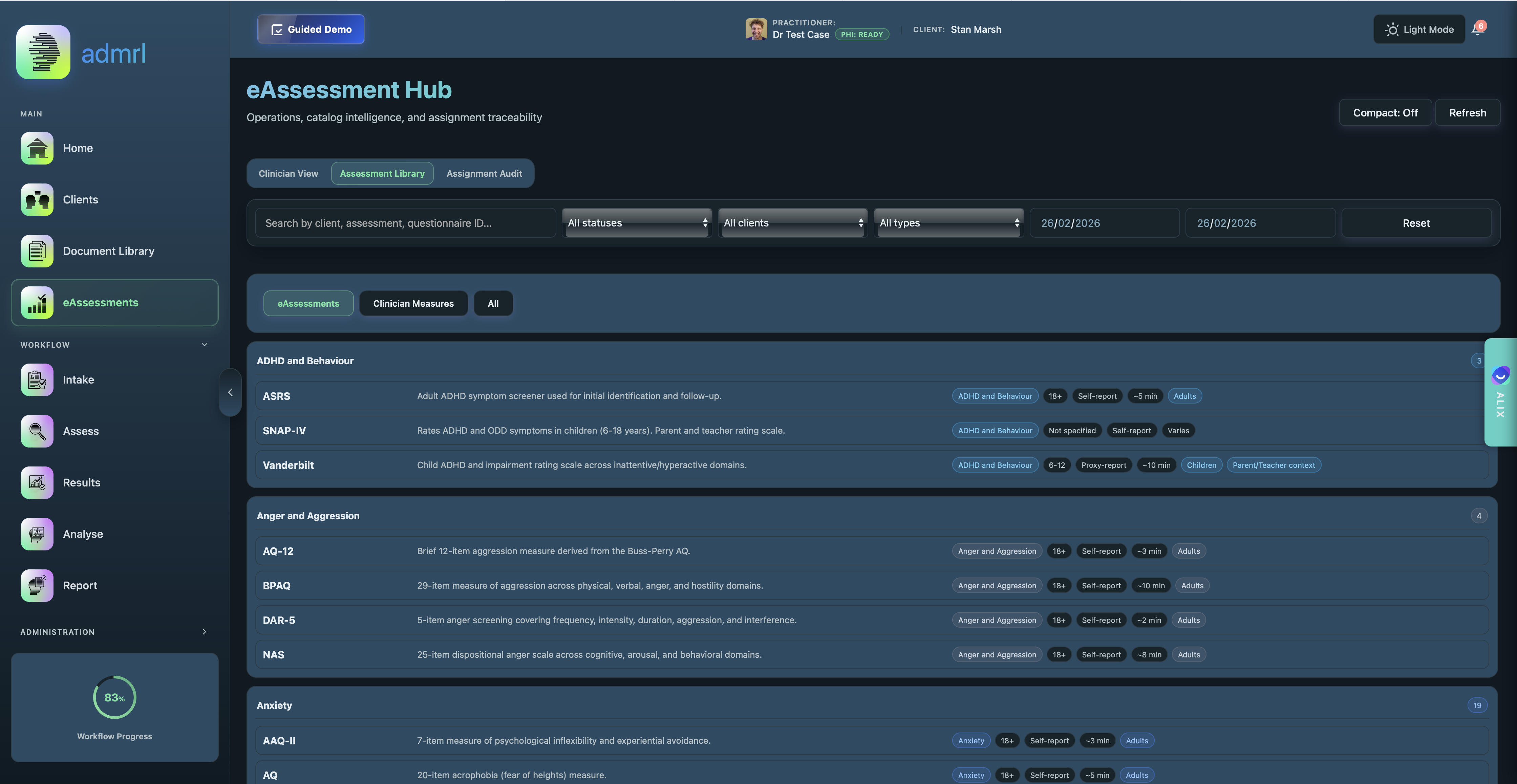The width and height of the screenshot is (1517, 784).
Task: Select the Home icon in sidebar
Action: 37,148
